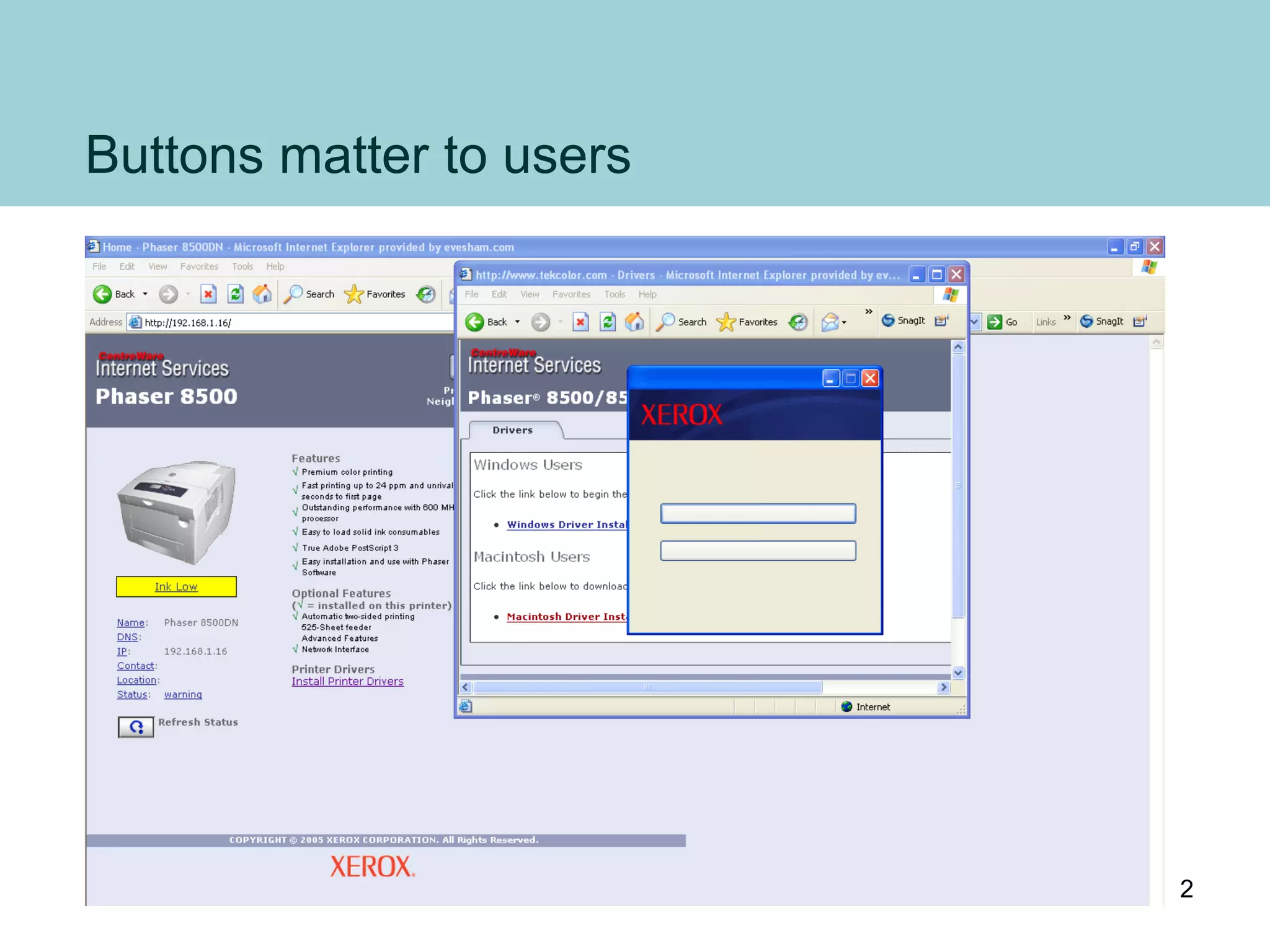This screenshot has height=952, width=1270.
Task: Open the Mail button dropdown arrow
Action: (844, 322)
